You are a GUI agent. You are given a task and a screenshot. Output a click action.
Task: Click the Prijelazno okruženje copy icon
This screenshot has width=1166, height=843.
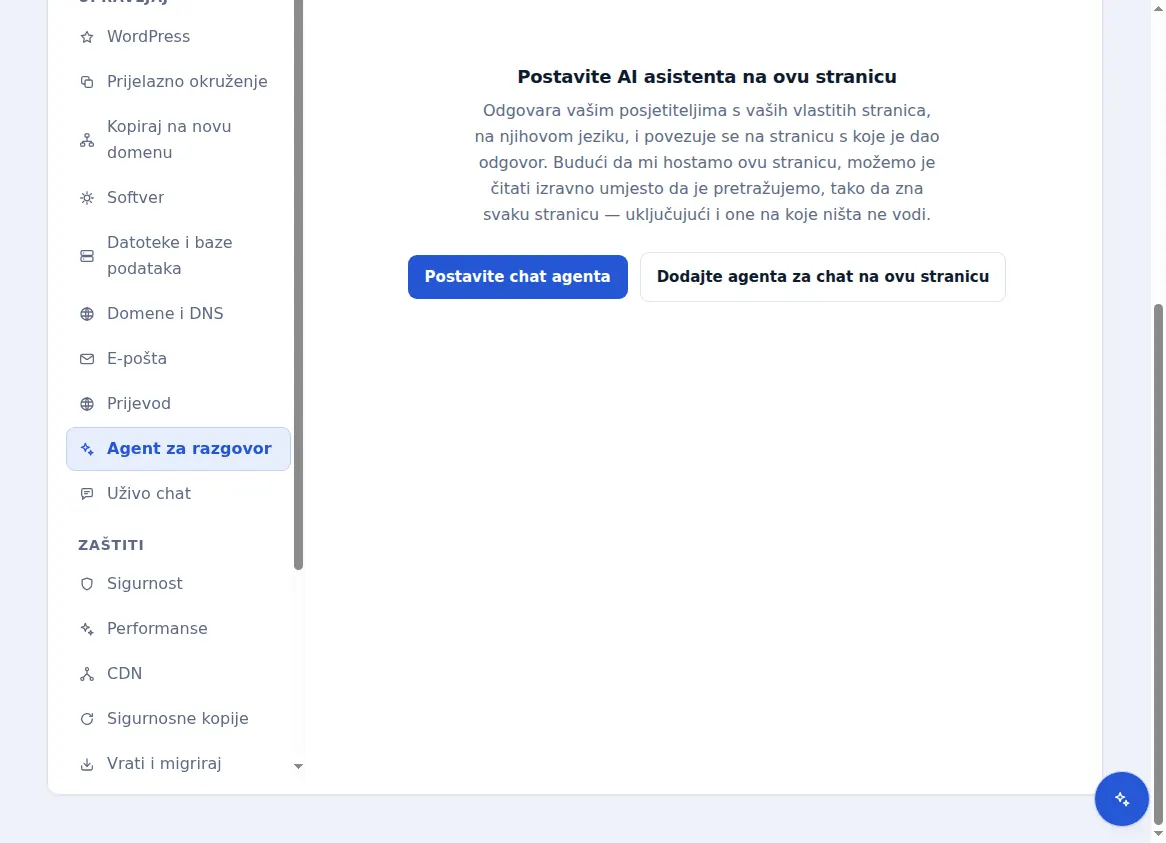coord(87,82)
